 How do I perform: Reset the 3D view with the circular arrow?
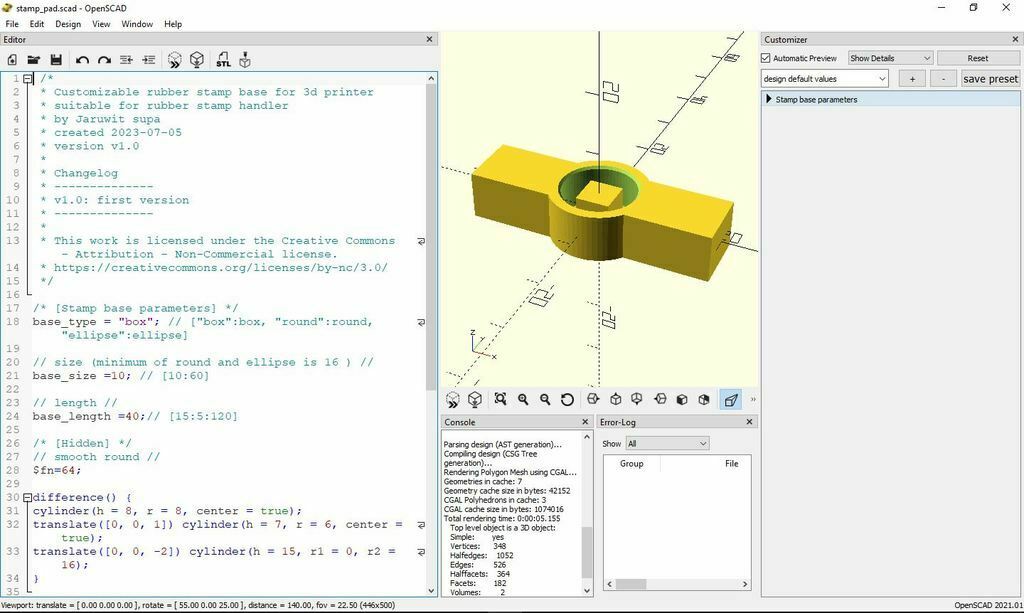point(567,400)
